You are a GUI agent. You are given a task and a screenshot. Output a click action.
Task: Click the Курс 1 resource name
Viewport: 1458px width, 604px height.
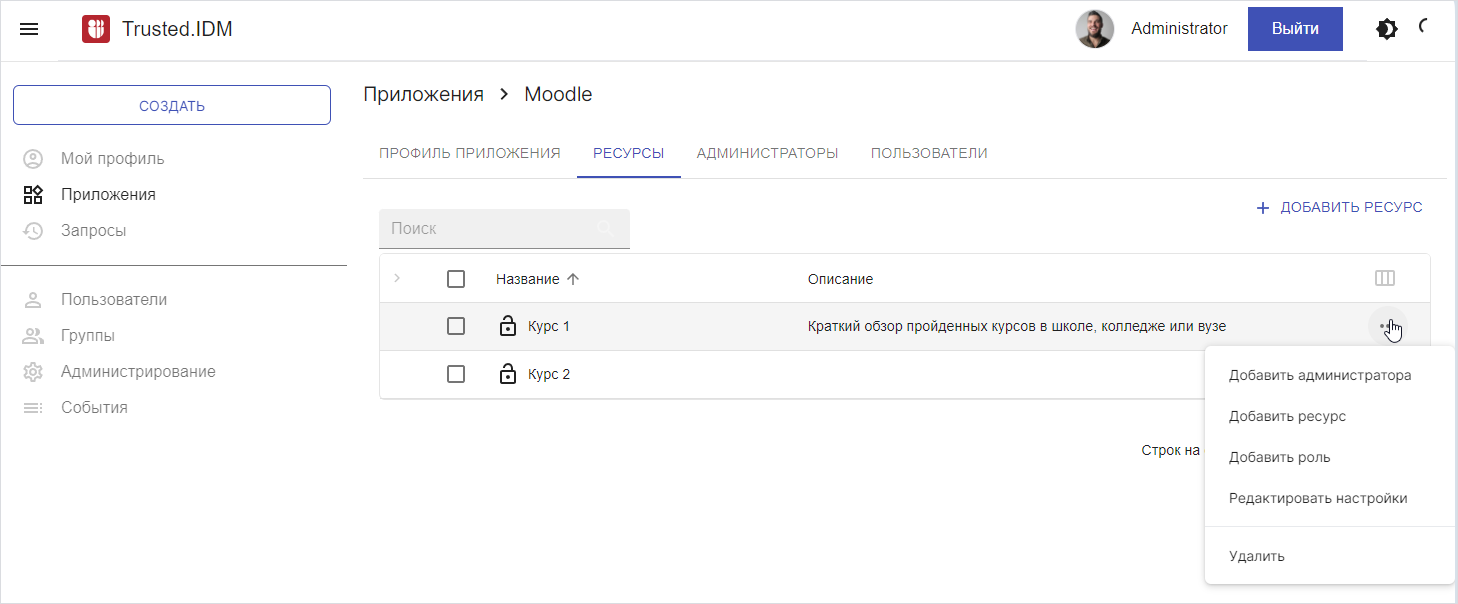[549, 326]
